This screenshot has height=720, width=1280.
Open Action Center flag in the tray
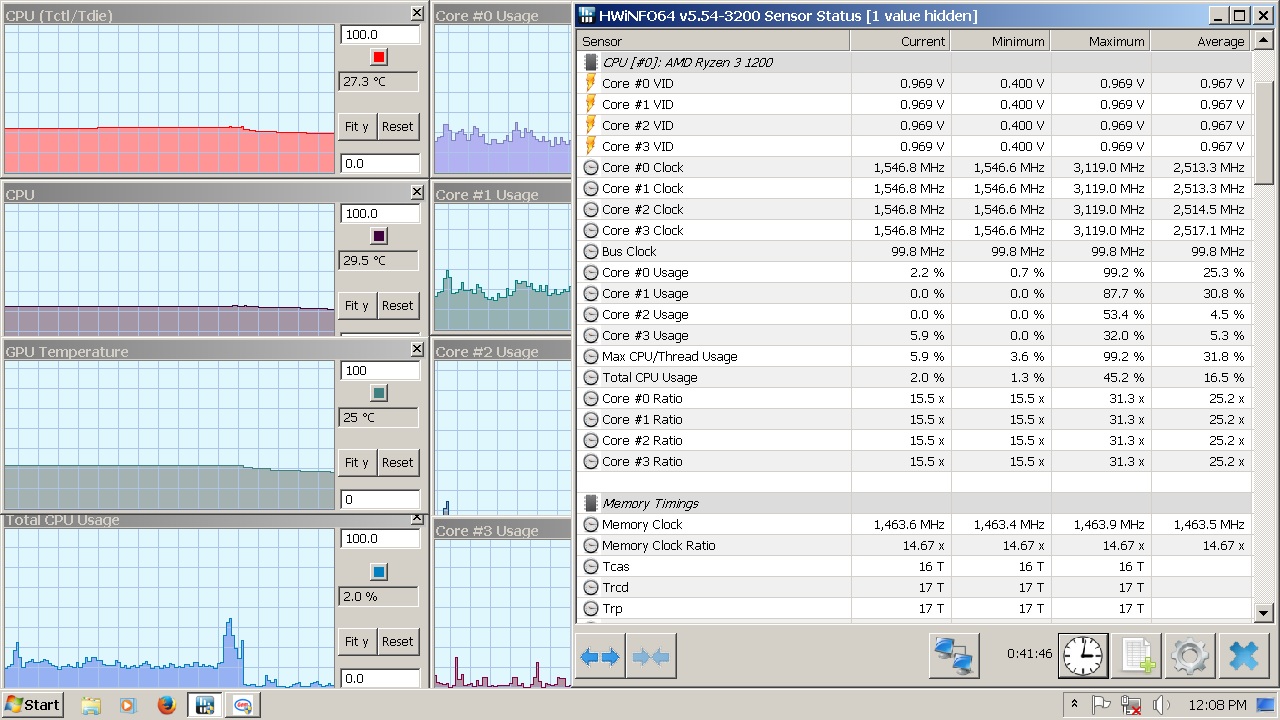(1101, 705)
